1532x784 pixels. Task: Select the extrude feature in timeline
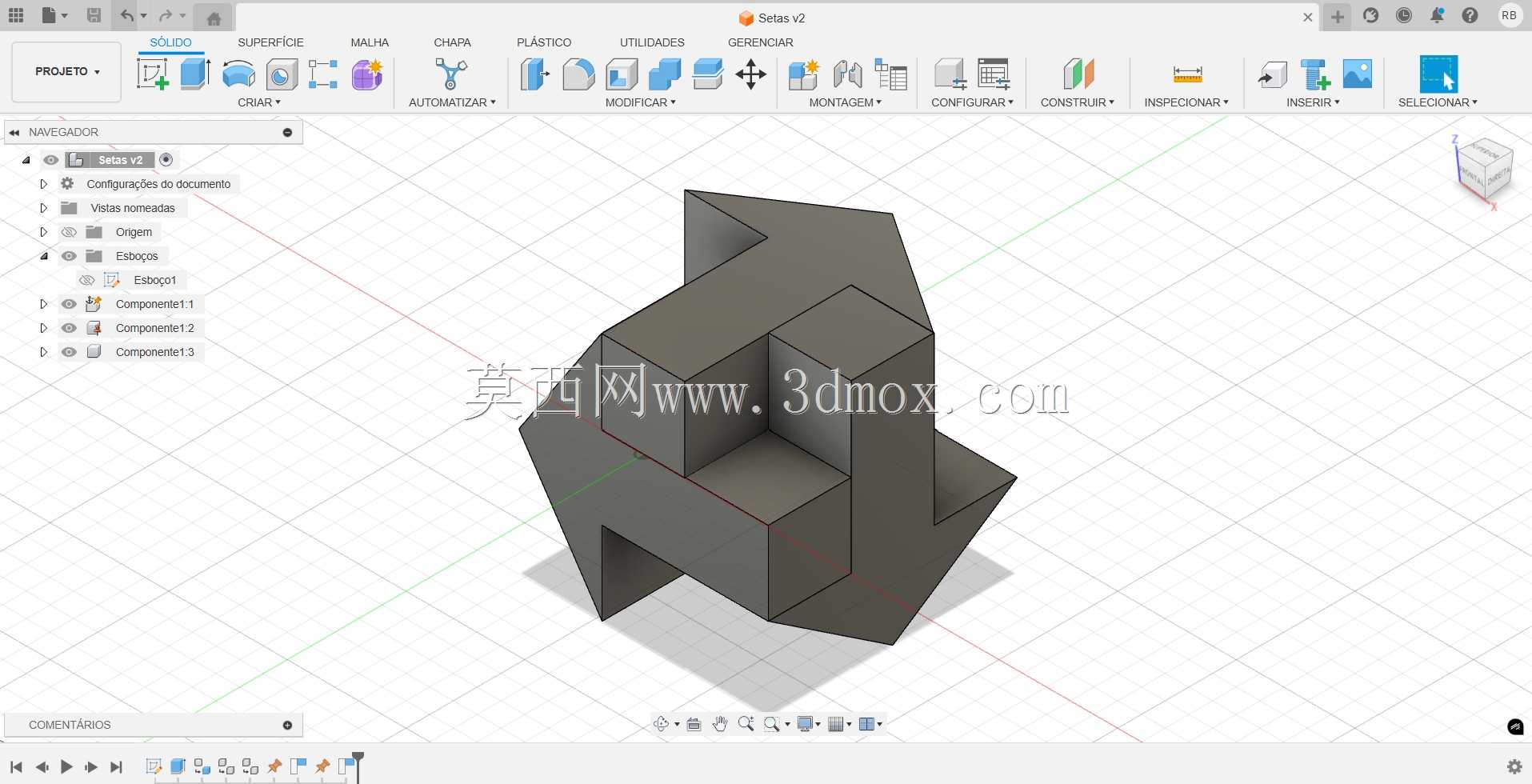tap(178, 766)
